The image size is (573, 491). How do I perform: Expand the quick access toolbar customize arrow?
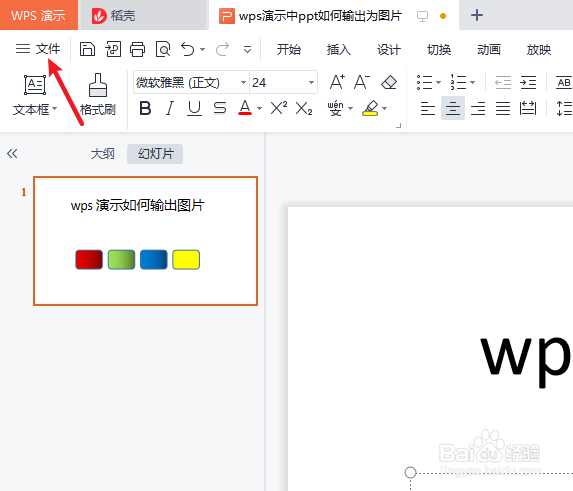pyautogui.click(x=247, y=49)
